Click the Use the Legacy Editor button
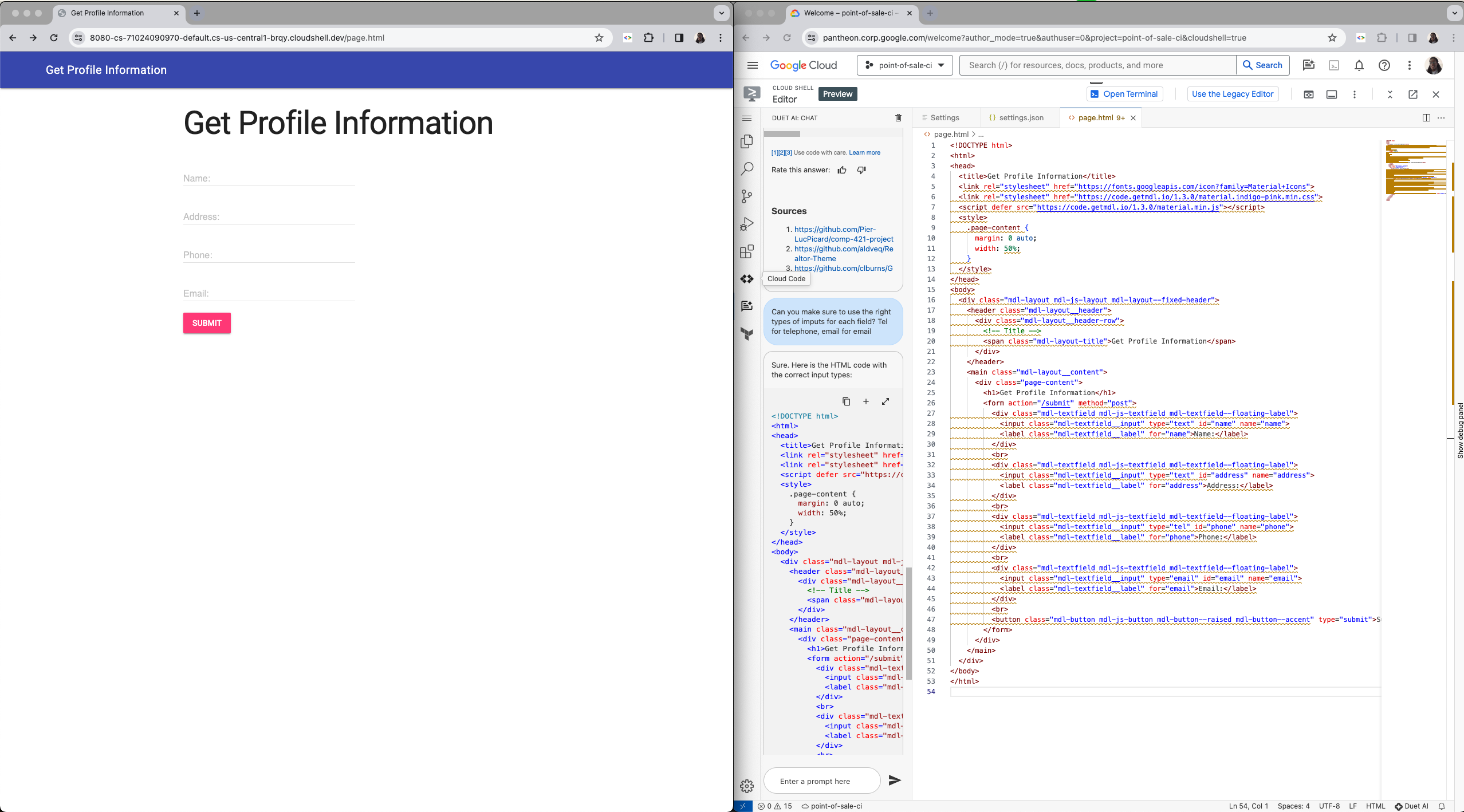This screenshot has height=812, width=1464. click(x=1231, y=93)
